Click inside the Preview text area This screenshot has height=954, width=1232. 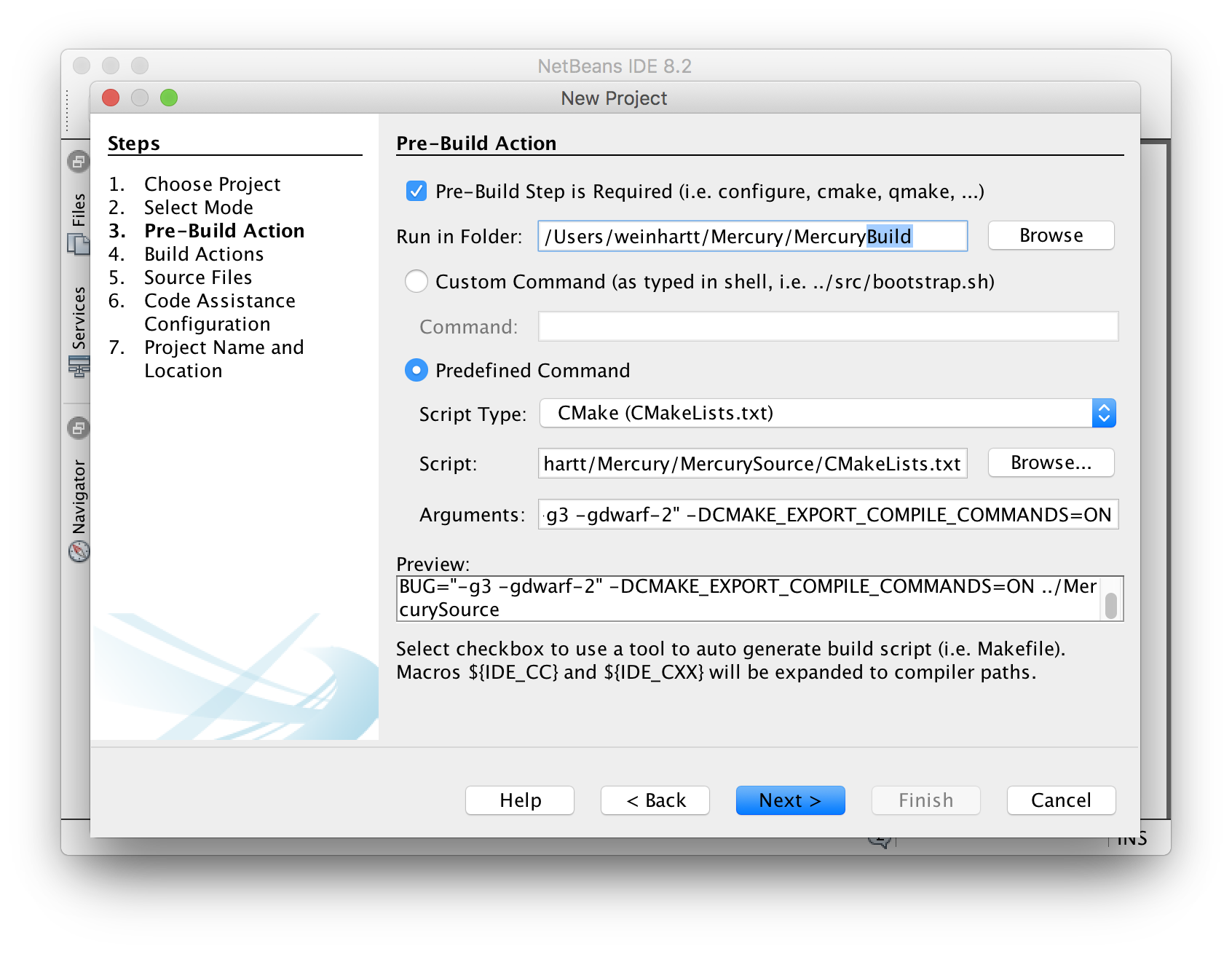tap(750, 599)
